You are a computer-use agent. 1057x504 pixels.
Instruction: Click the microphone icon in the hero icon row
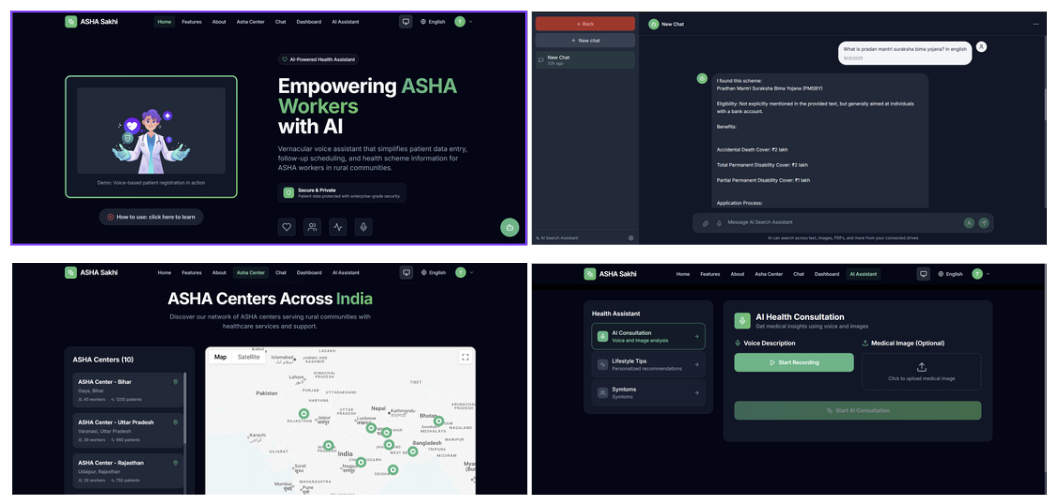click(363, 227)
